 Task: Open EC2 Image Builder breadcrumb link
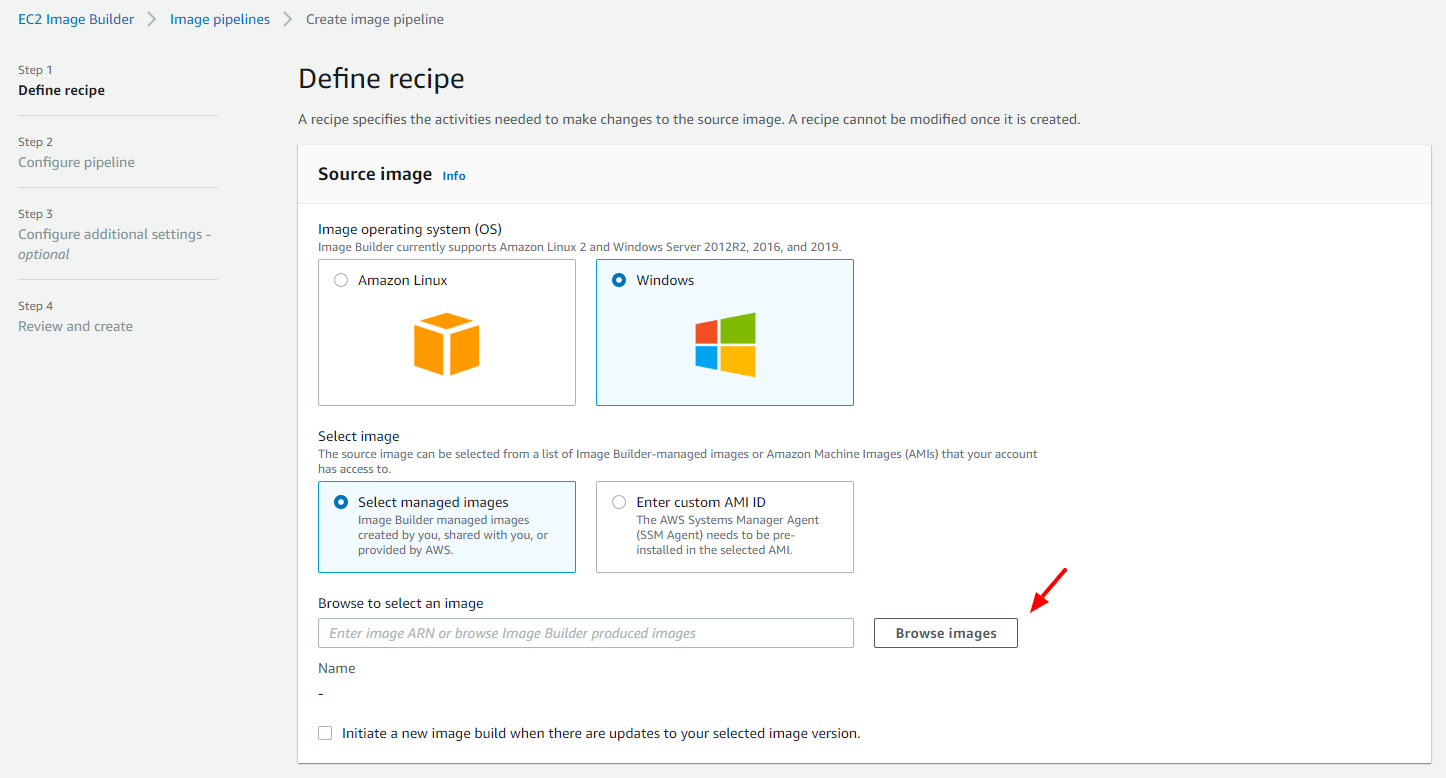tap(76, 19)
